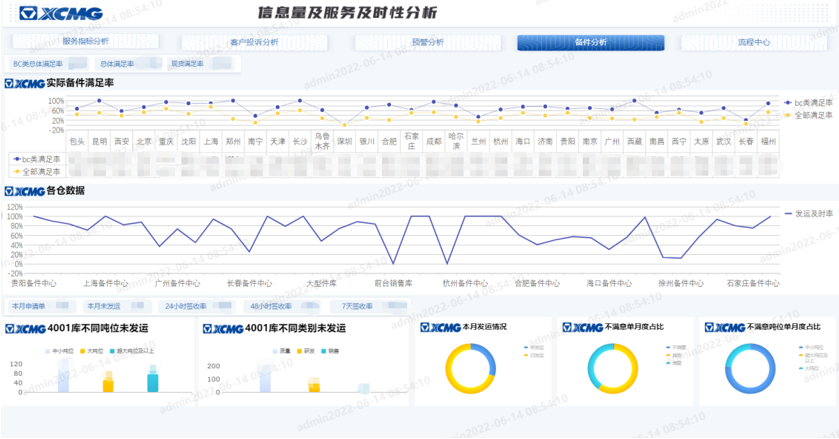The image size is (839, 439).
Task: Click yellow bar in 4001库不同类别未发运
Action: tap(314, 388)
